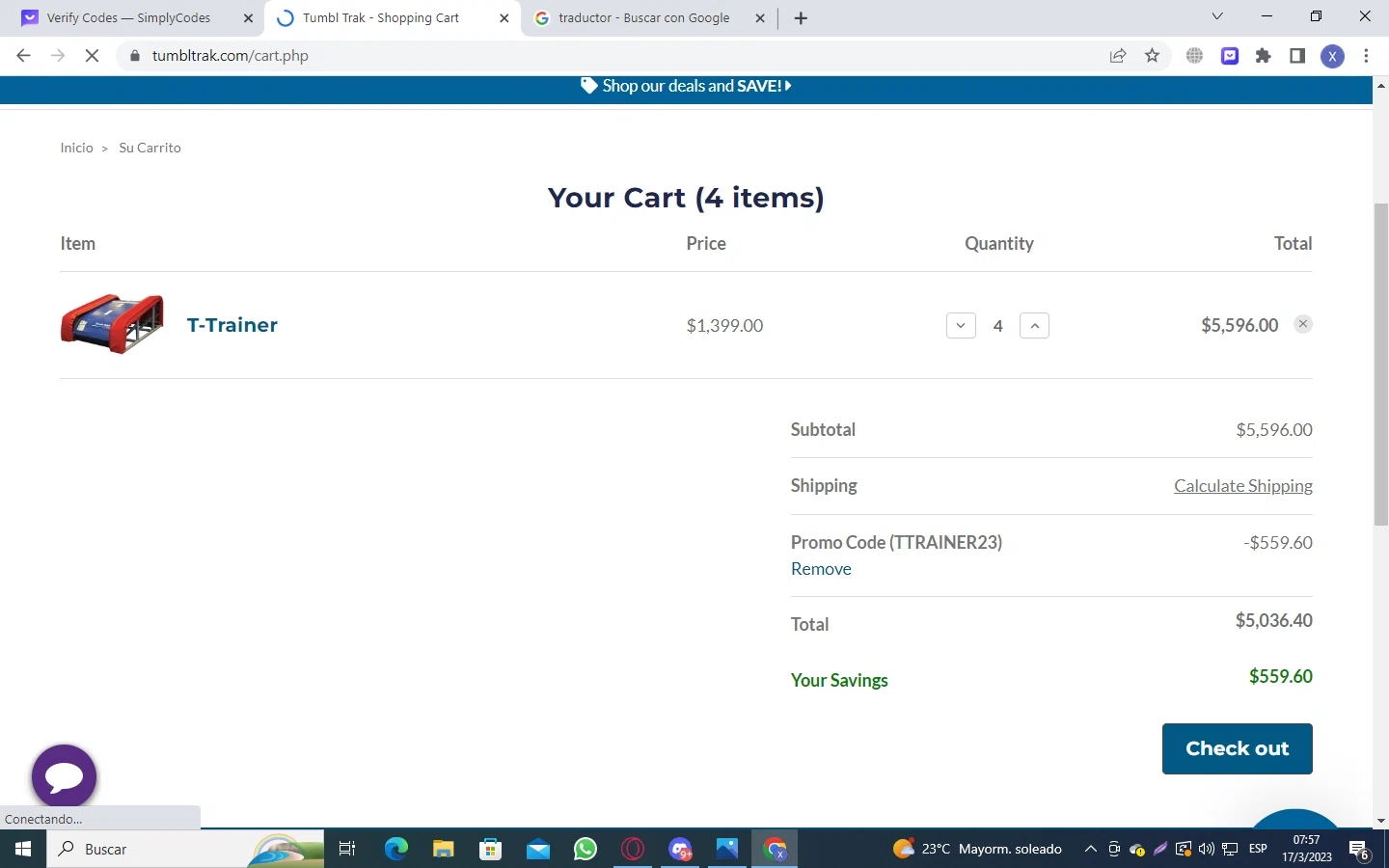Share this page icon

pyautogui.click(x=1118, y=56)
